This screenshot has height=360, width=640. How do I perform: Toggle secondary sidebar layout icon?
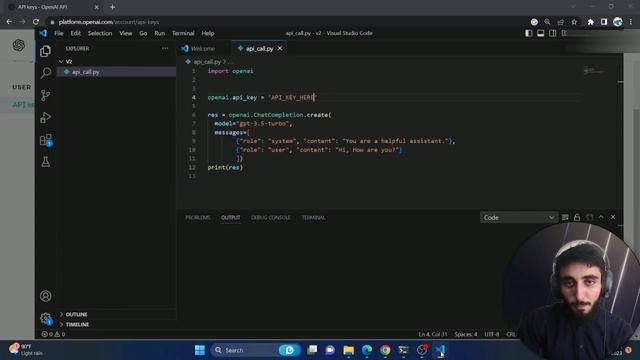[552, 33]
